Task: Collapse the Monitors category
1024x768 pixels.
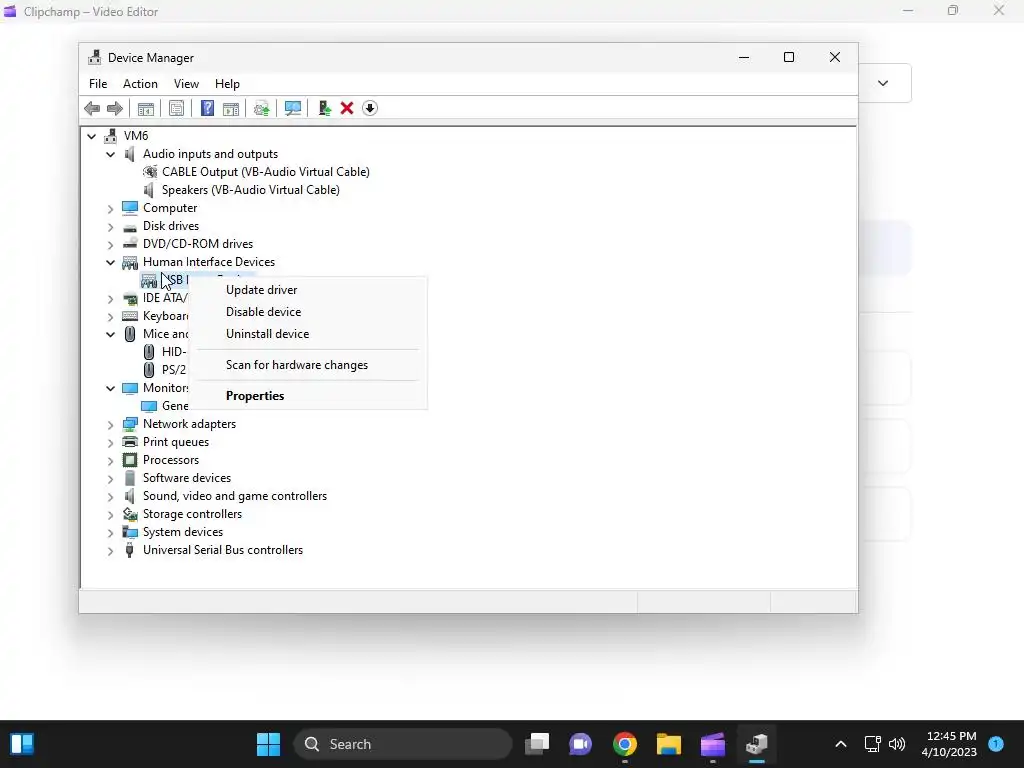Action: pyautogui.click(x=110, y=389)
